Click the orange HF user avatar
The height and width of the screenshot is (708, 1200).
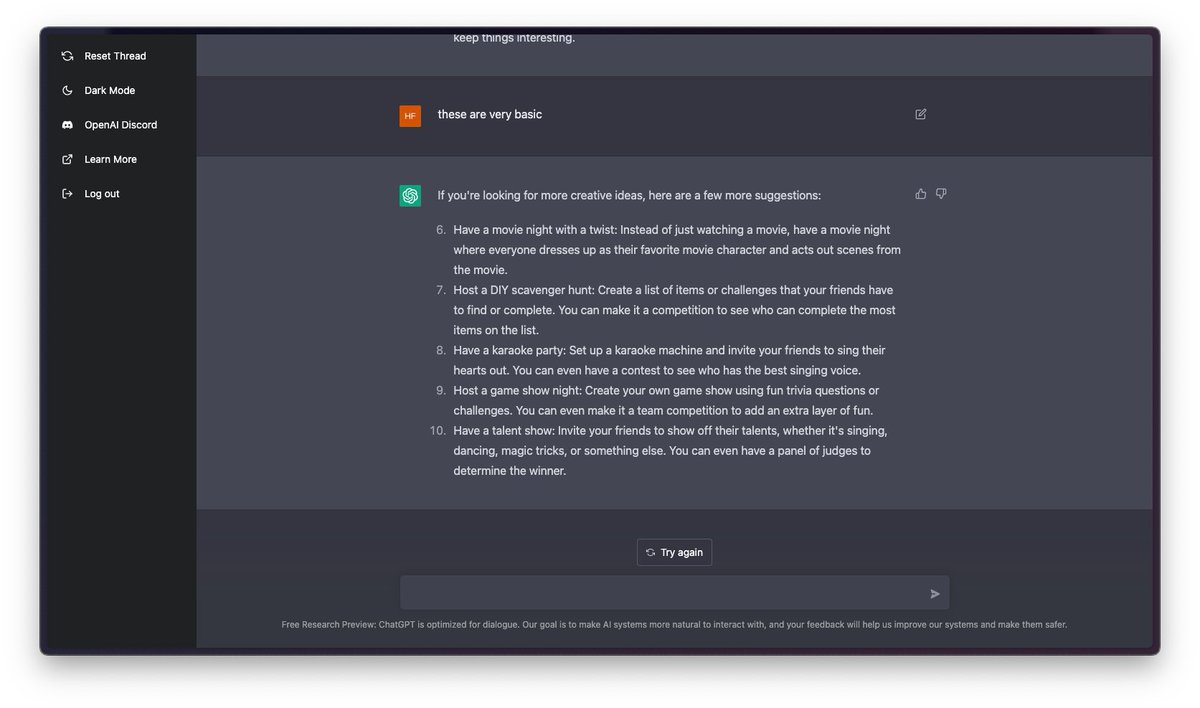pos(410,116)
